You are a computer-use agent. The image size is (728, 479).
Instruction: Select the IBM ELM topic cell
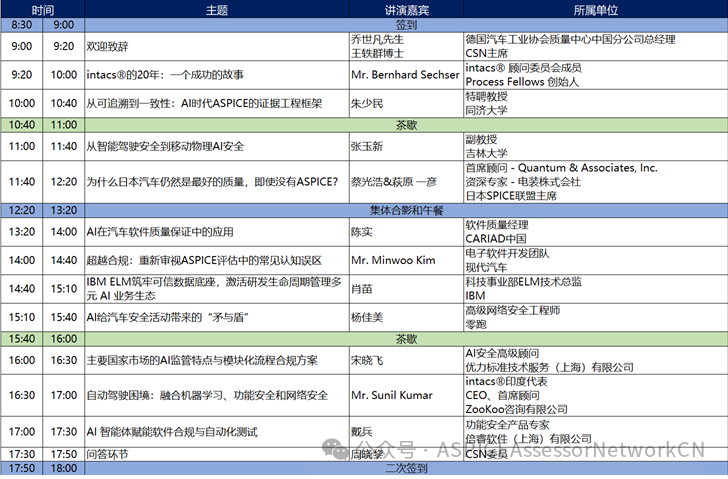click(x=217, y=289)
